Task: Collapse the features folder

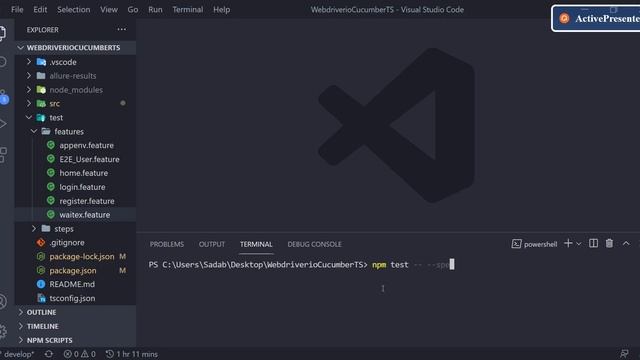Action: click(34, 131)
